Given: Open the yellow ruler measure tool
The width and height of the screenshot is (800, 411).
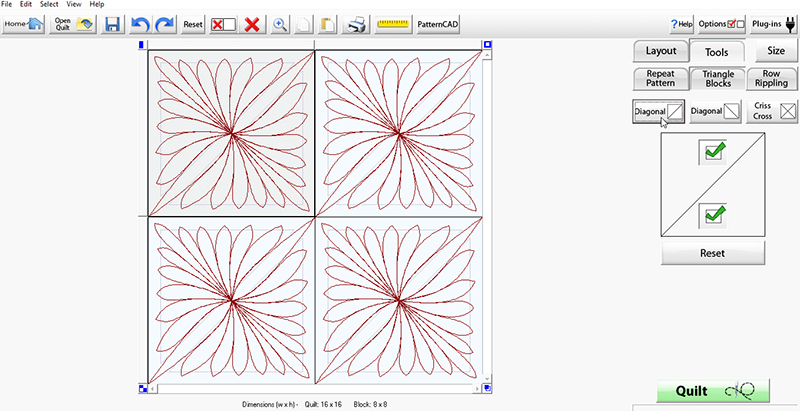Looking at the screenshot, I should point(393,23).
